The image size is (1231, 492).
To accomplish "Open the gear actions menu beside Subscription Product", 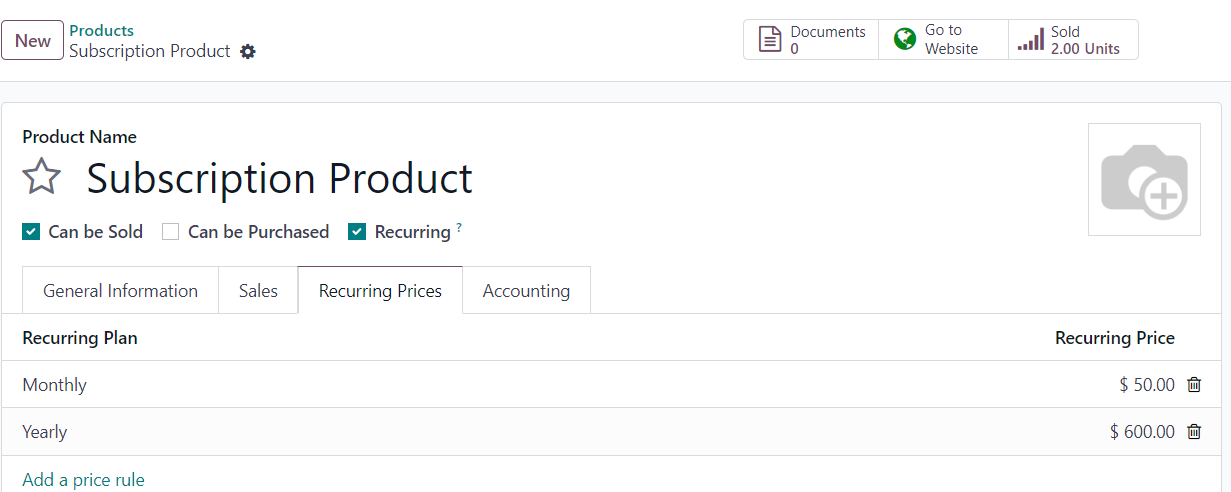I will pyautogui.click(x=248, y=51).
